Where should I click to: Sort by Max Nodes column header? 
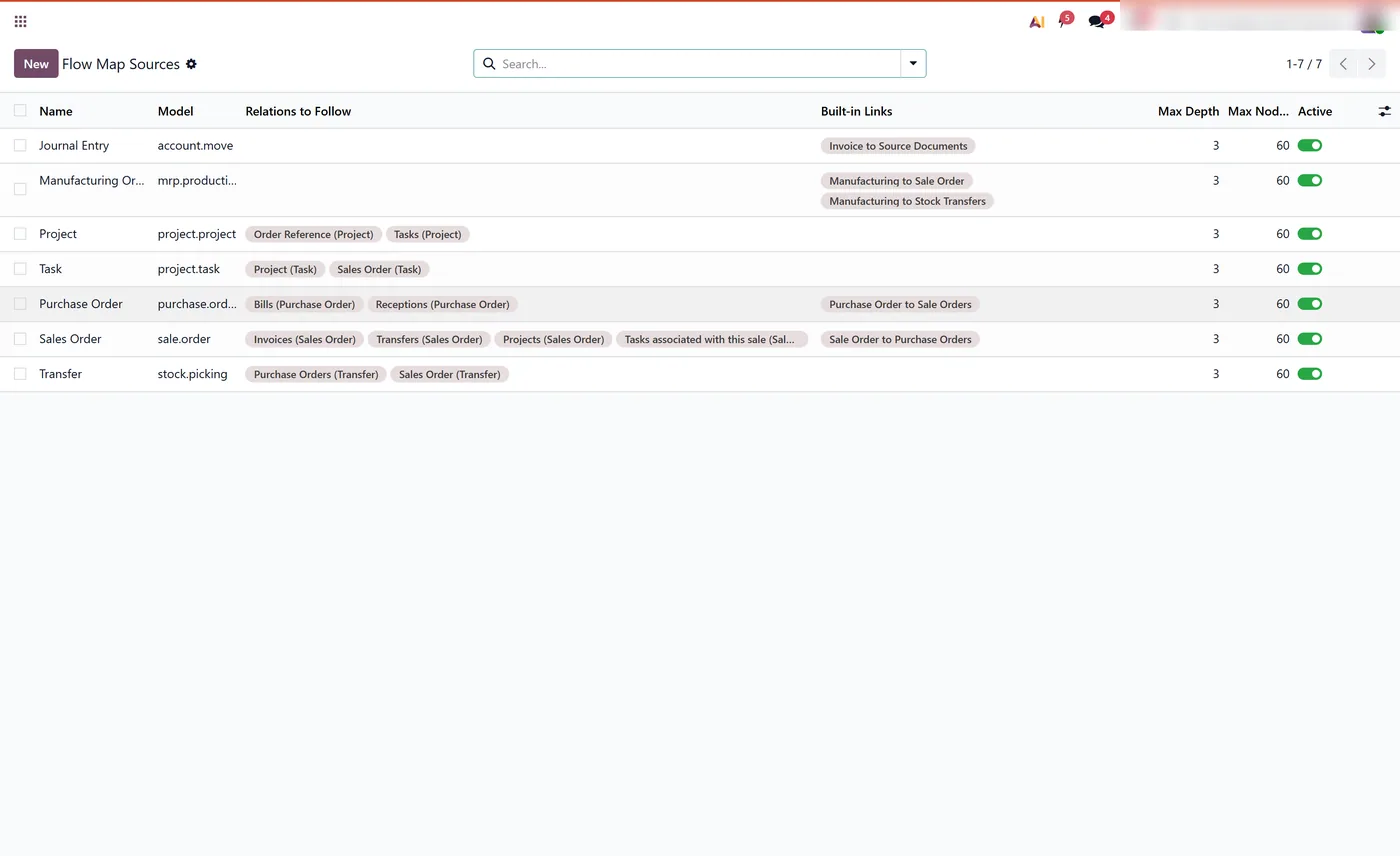click(1258, 111)
